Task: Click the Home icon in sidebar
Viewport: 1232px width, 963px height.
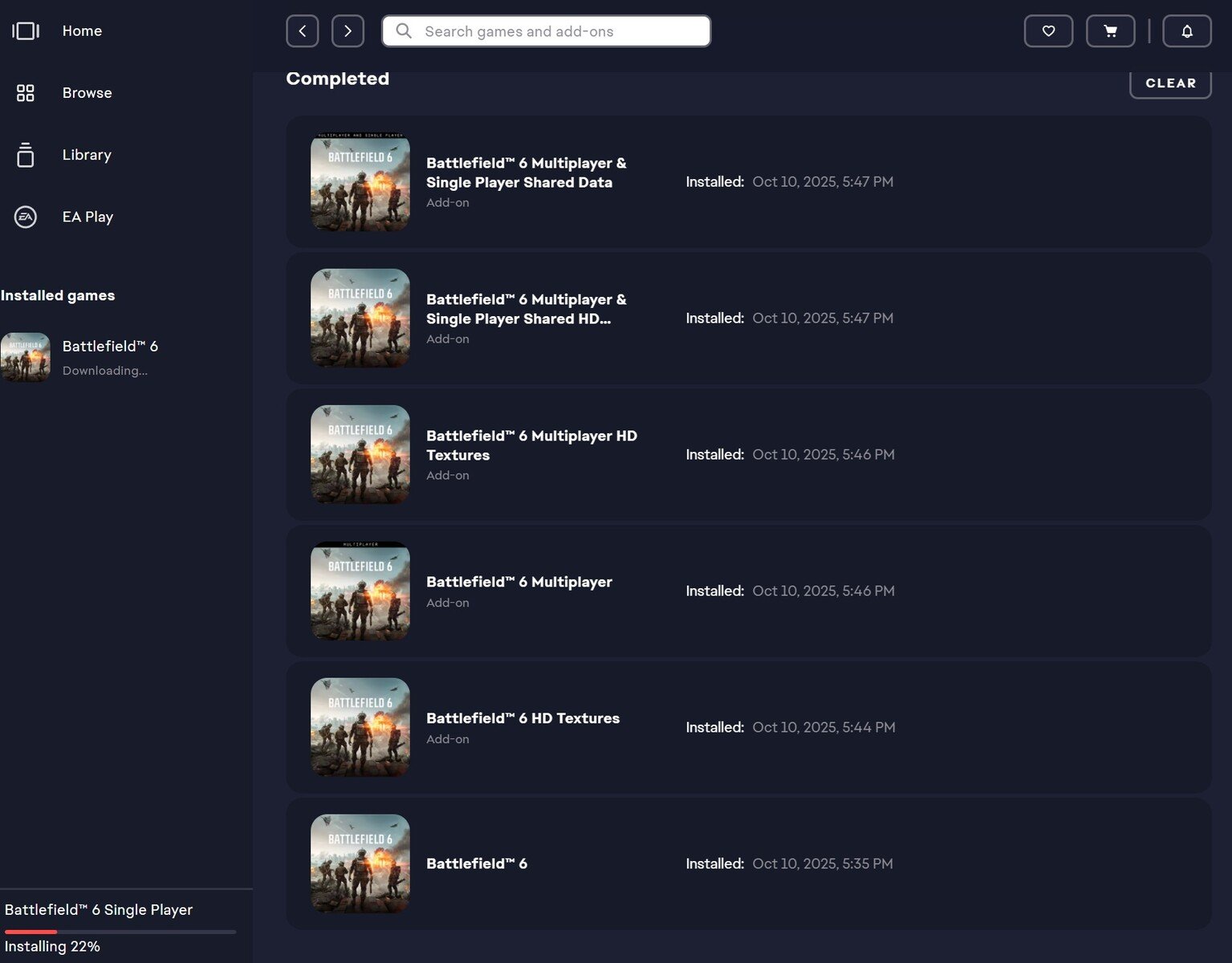Action: click(26, 31)
